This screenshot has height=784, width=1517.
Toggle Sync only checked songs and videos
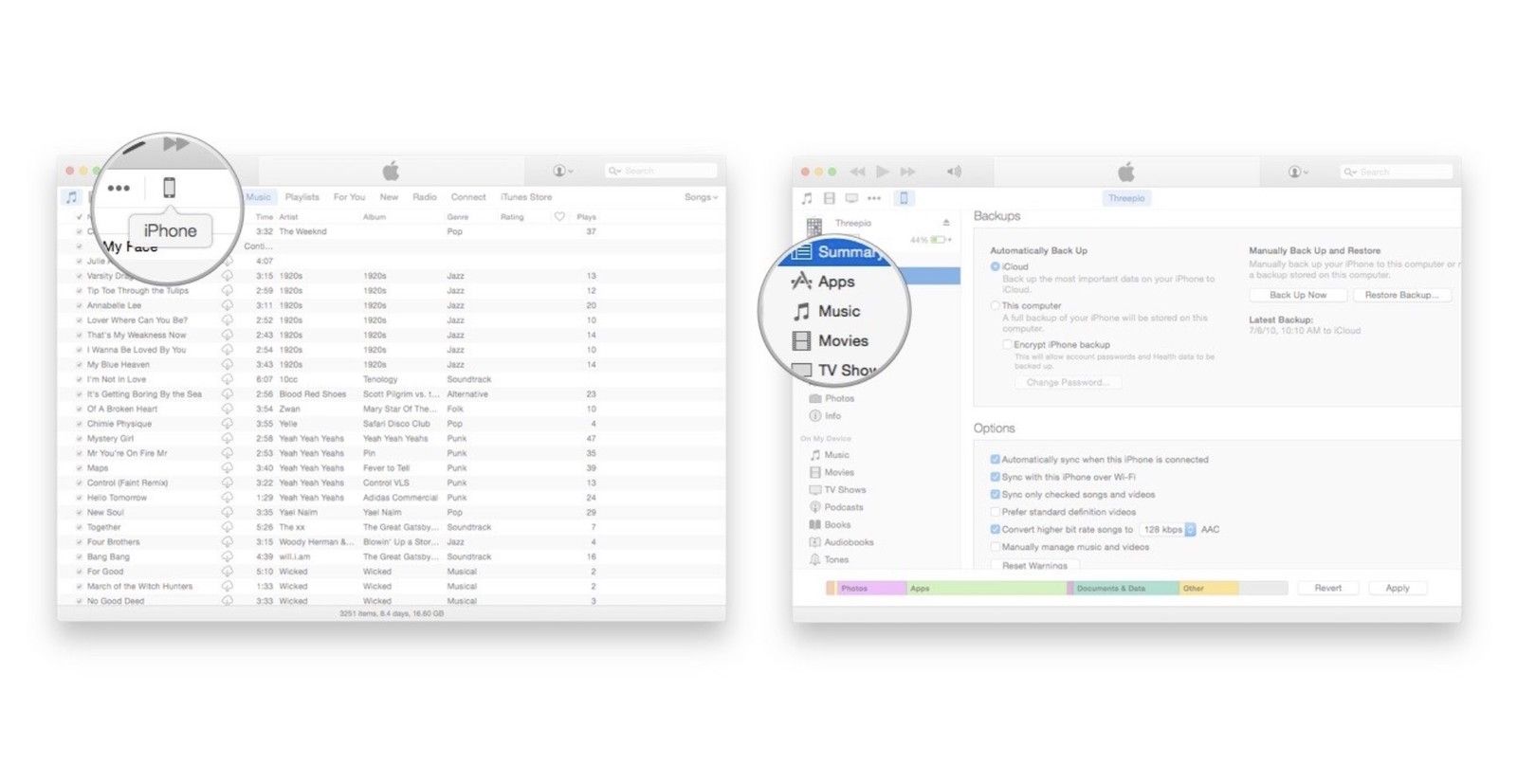coord(995,494)
